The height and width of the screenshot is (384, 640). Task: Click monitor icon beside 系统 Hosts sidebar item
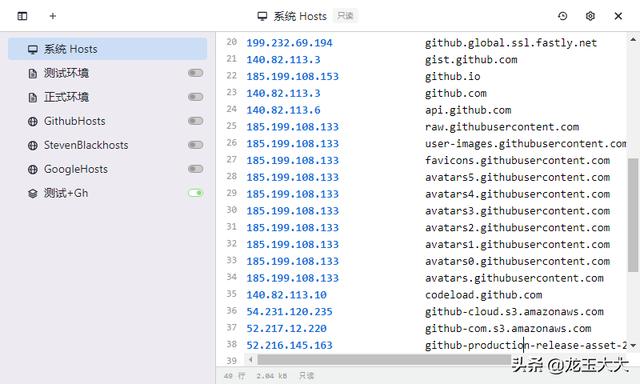tap(33, 49)
